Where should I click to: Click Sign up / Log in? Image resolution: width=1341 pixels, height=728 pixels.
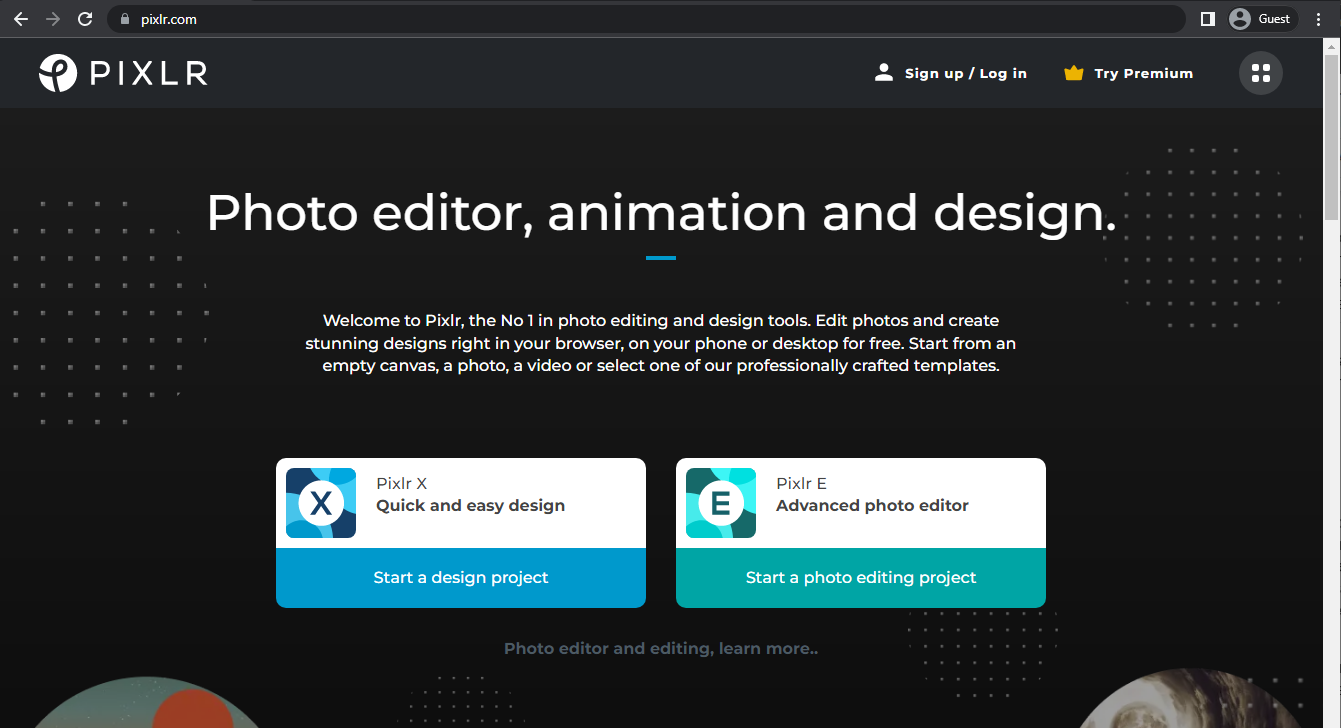[x=966, y=73]
